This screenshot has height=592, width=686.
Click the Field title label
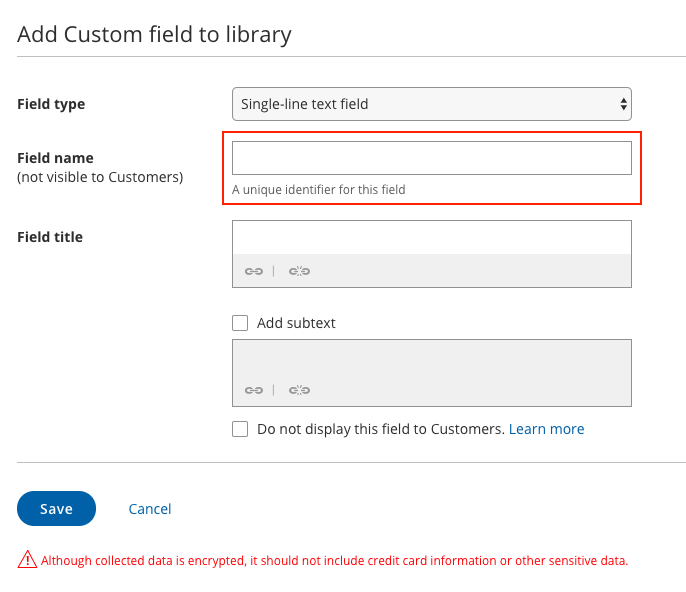click(x=50, y=237)
